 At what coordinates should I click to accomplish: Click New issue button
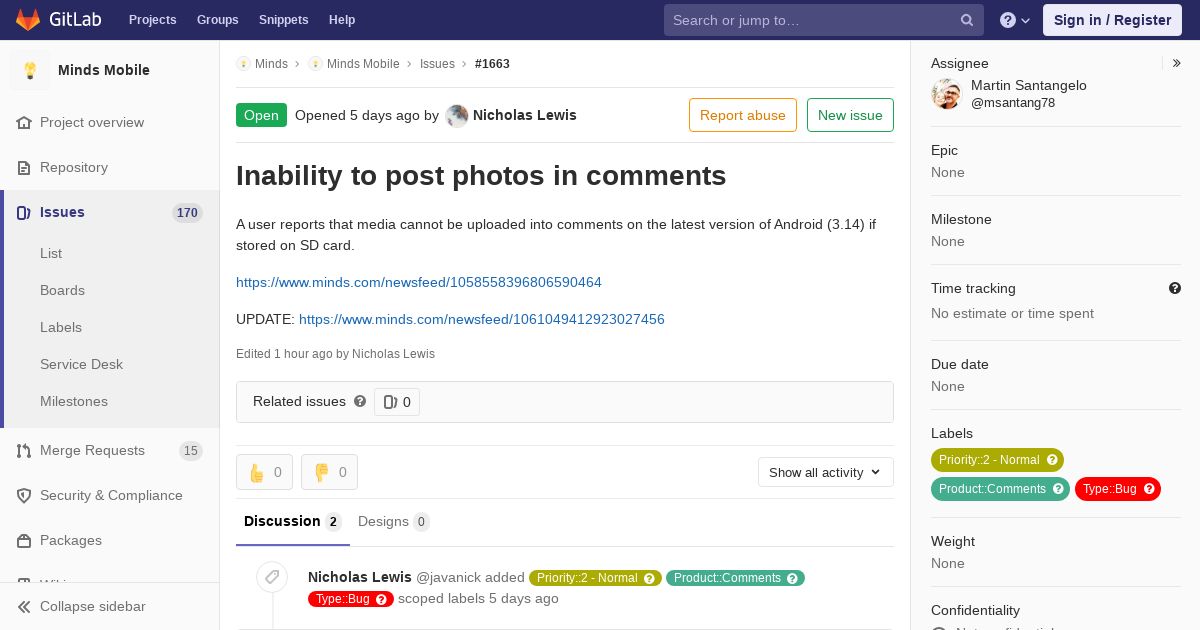pos(850,115)
